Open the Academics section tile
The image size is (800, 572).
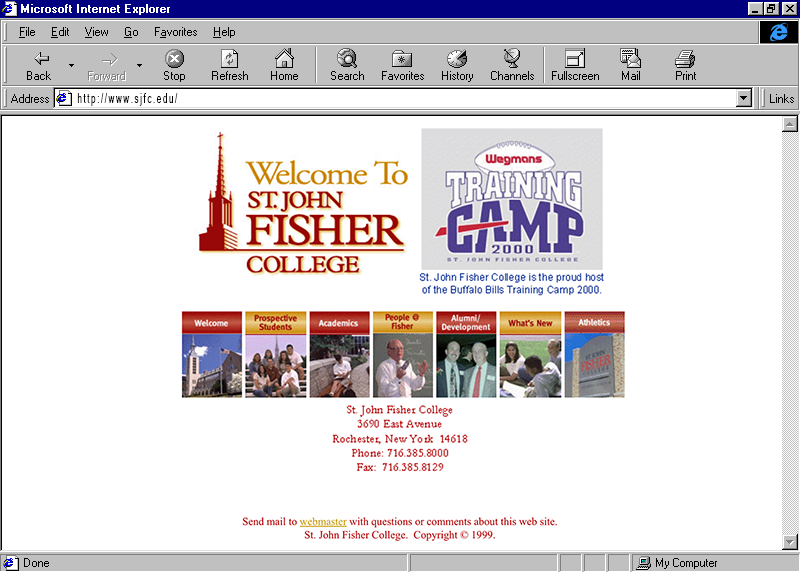pos(339,354)
